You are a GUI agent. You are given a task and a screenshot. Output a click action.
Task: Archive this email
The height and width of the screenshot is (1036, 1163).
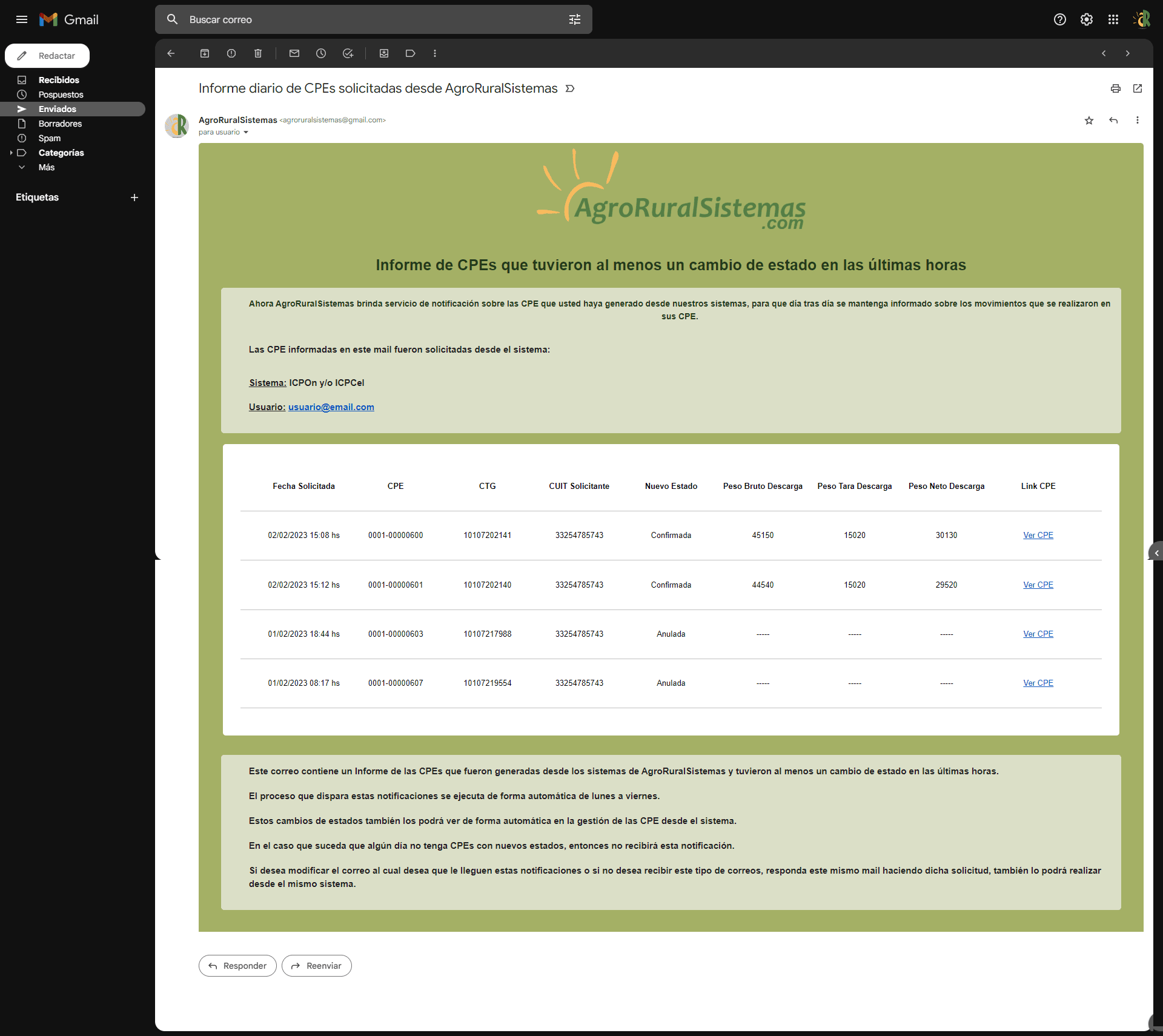(x=205, y=53)
